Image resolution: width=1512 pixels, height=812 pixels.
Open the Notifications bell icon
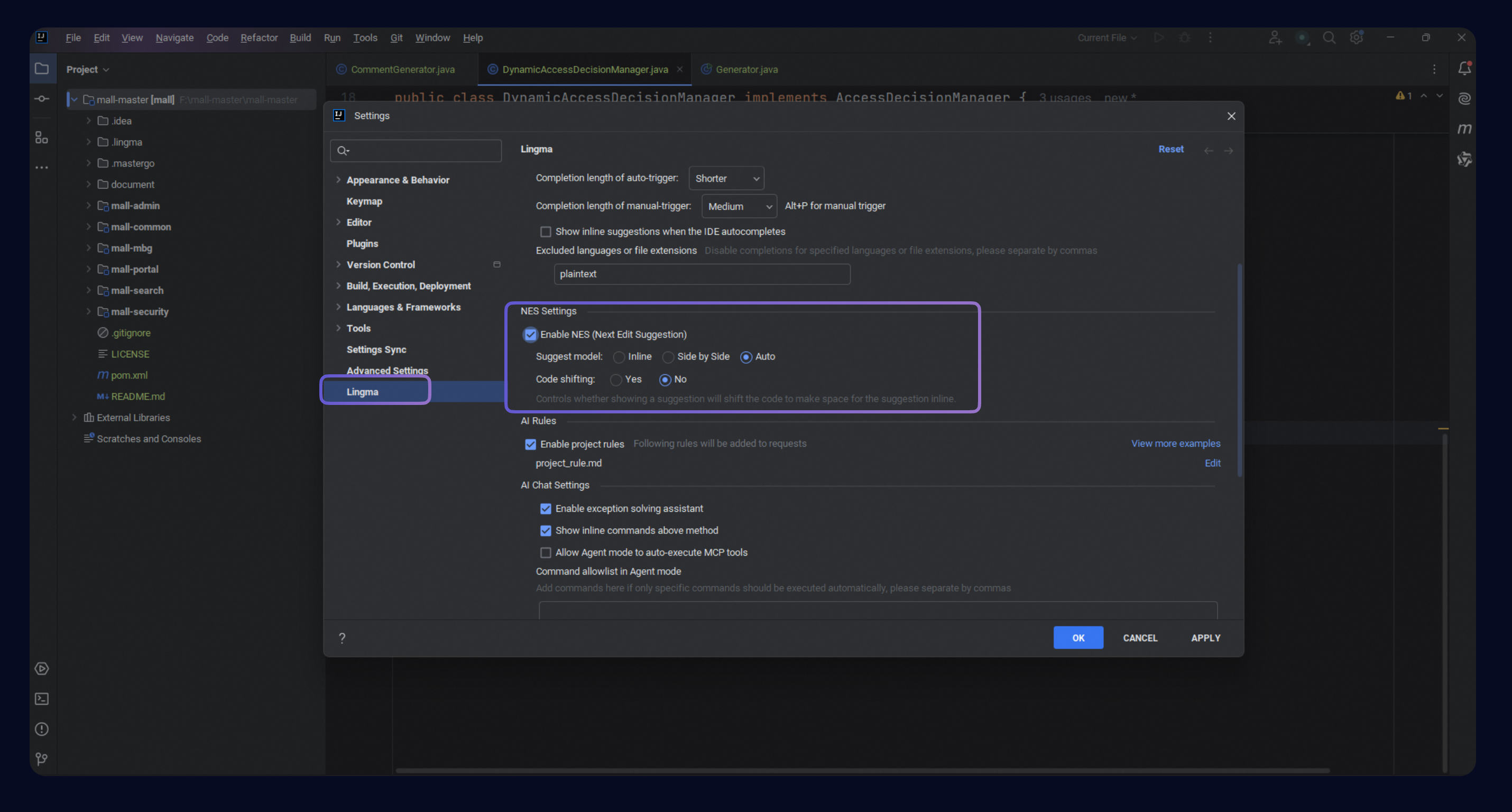point(1464,69)
